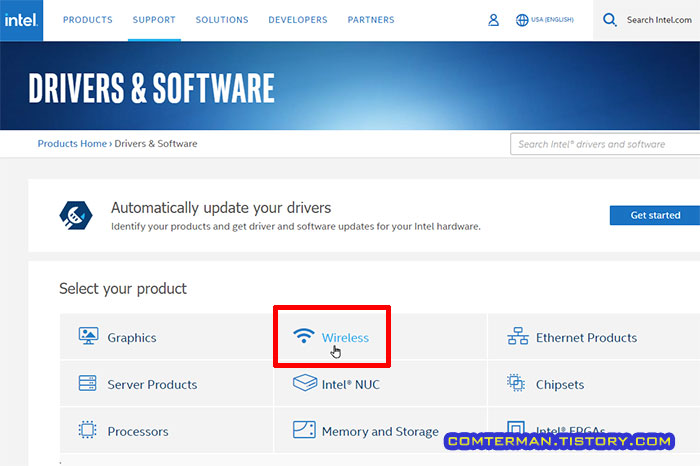Screen dimensions: 700x466
Task: Select the Chipsets product link
Action: pyautogui.click(x=560, y=385)
